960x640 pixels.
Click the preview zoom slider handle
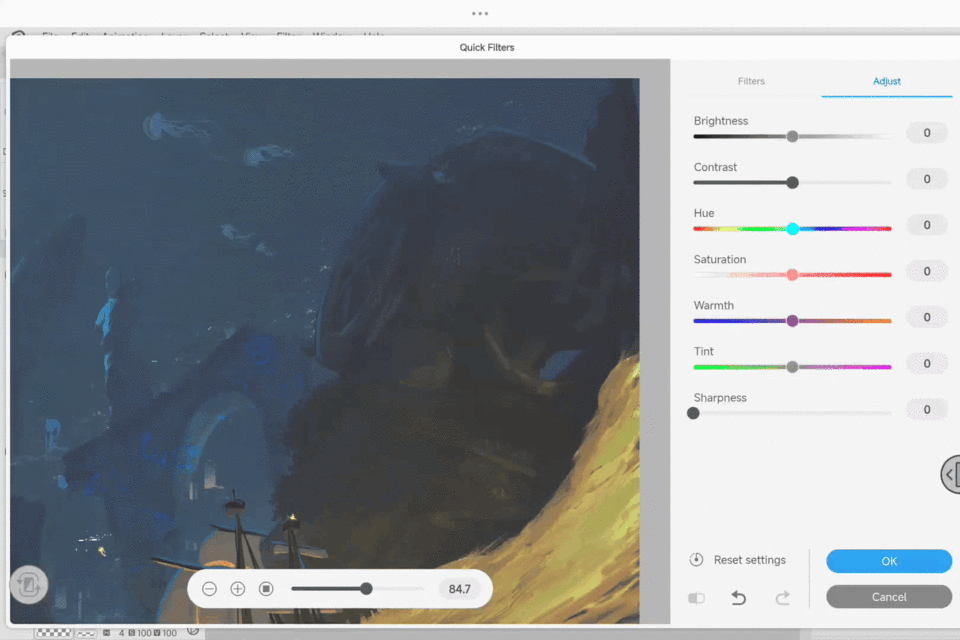[x=366, y=589]
